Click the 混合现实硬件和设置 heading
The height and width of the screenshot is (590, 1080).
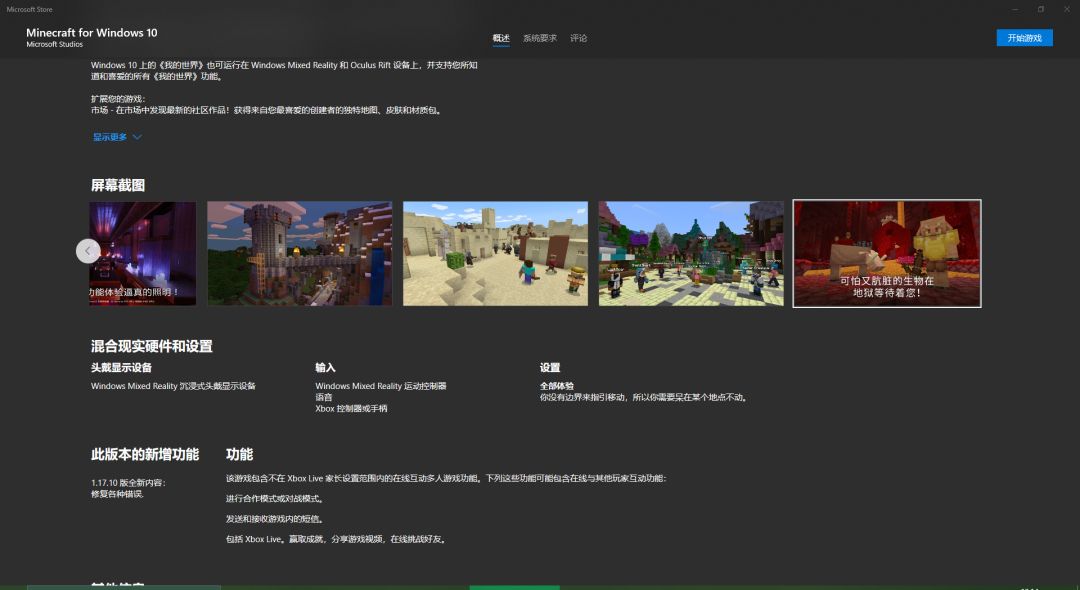point(152,346)
